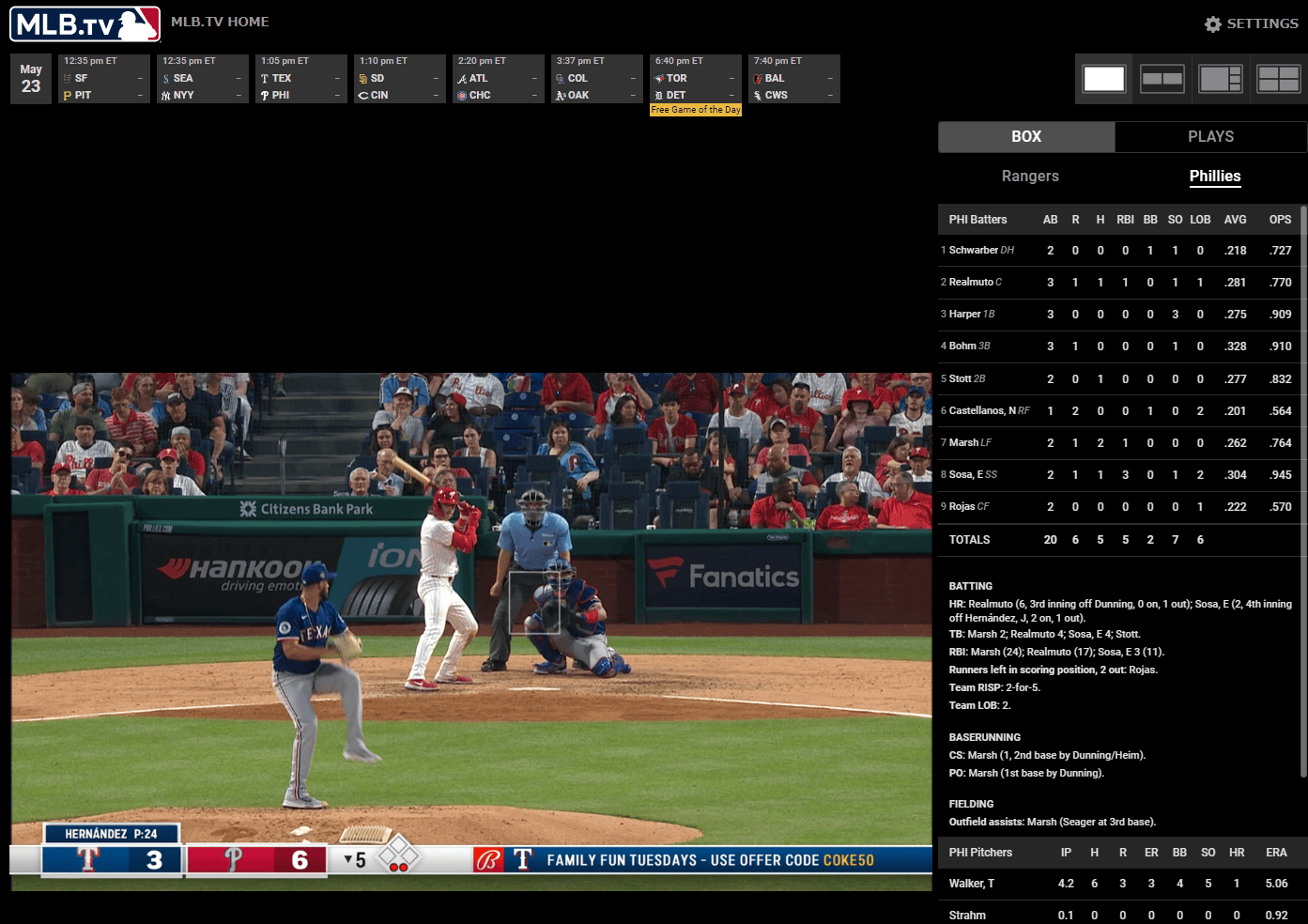Click Schwarber's .218 batting average
The image size is (1308, 924).
pyautogui.click(x=1236, y=251)
